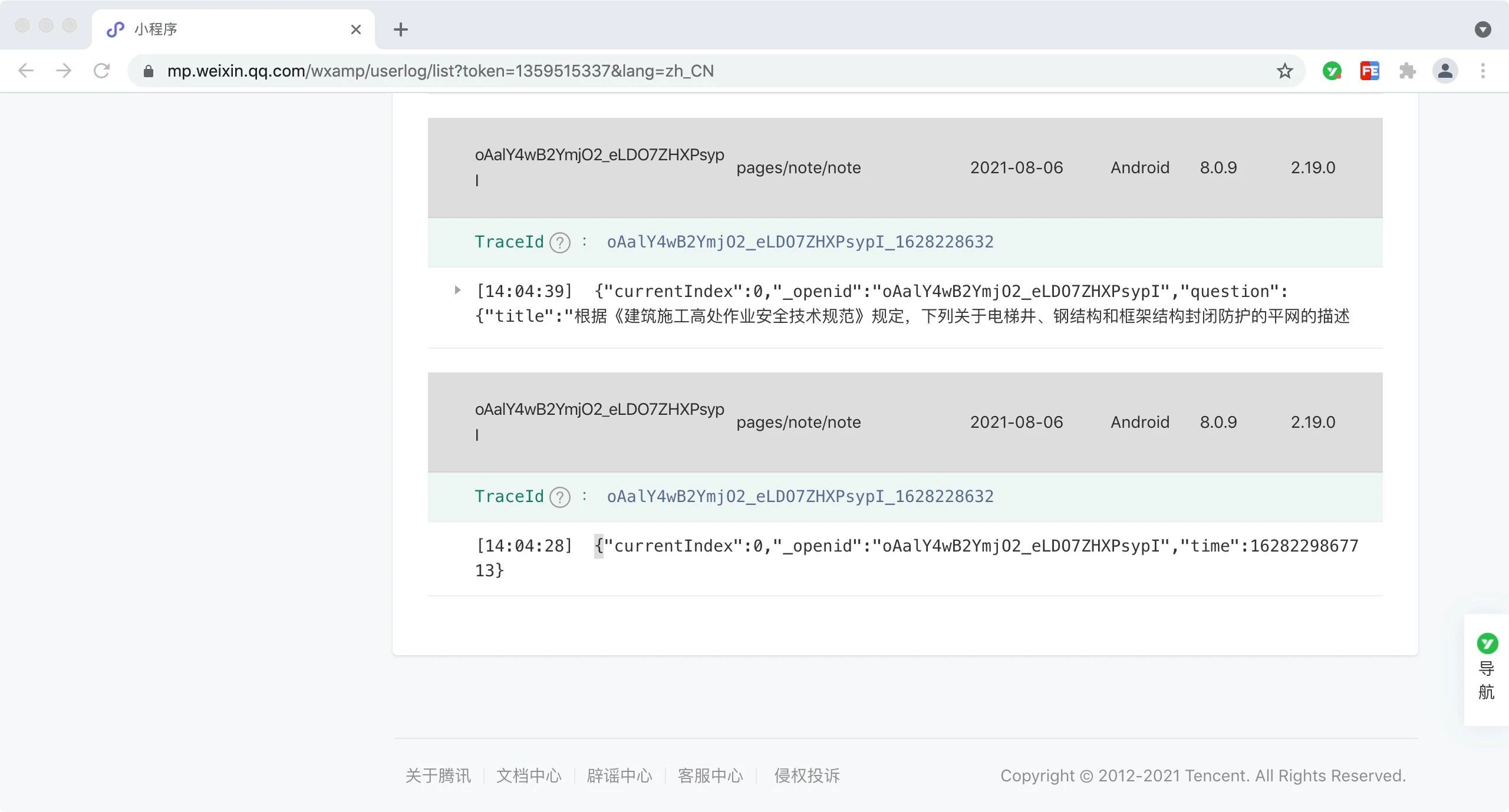Screen dimensions: 1509x812
Task: Open the tab search dropdown arrow
Action: point(1482,29)
